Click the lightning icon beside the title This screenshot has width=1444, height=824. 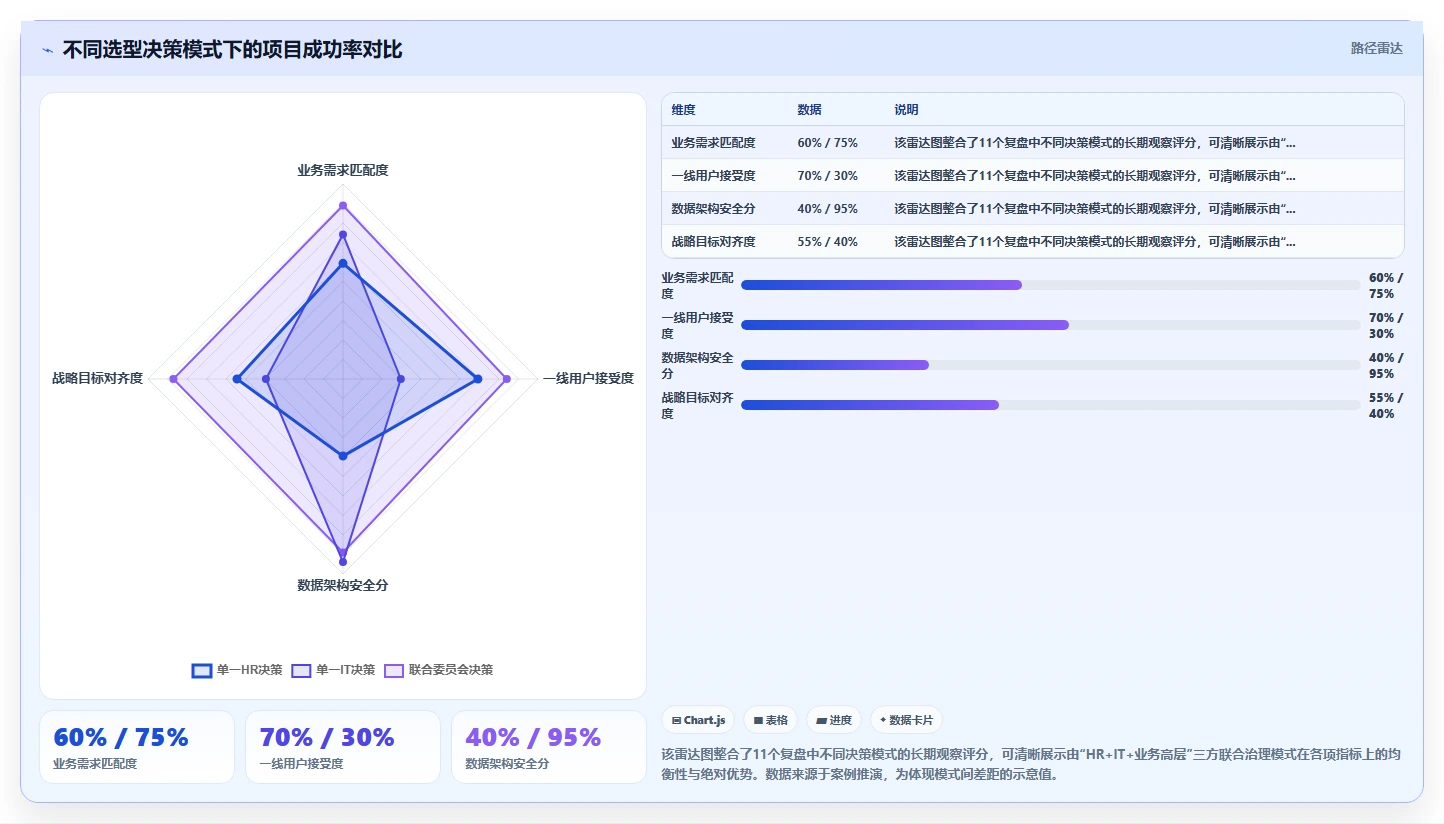(47, 50)
